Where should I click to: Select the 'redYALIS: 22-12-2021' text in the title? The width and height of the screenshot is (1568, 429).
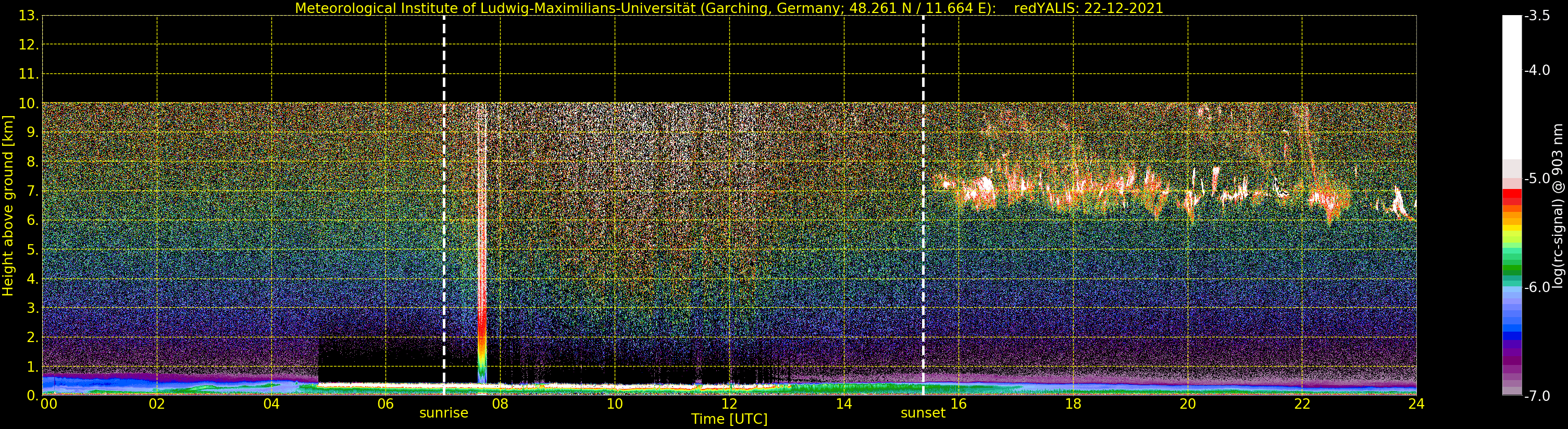coord(1088,8)
